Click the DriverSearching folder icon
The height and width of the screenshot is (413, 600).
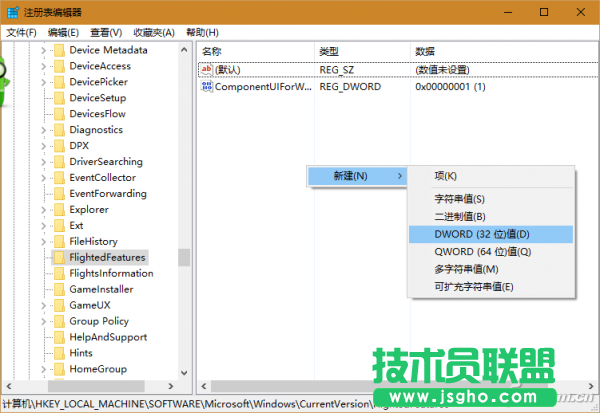[59, 162]
